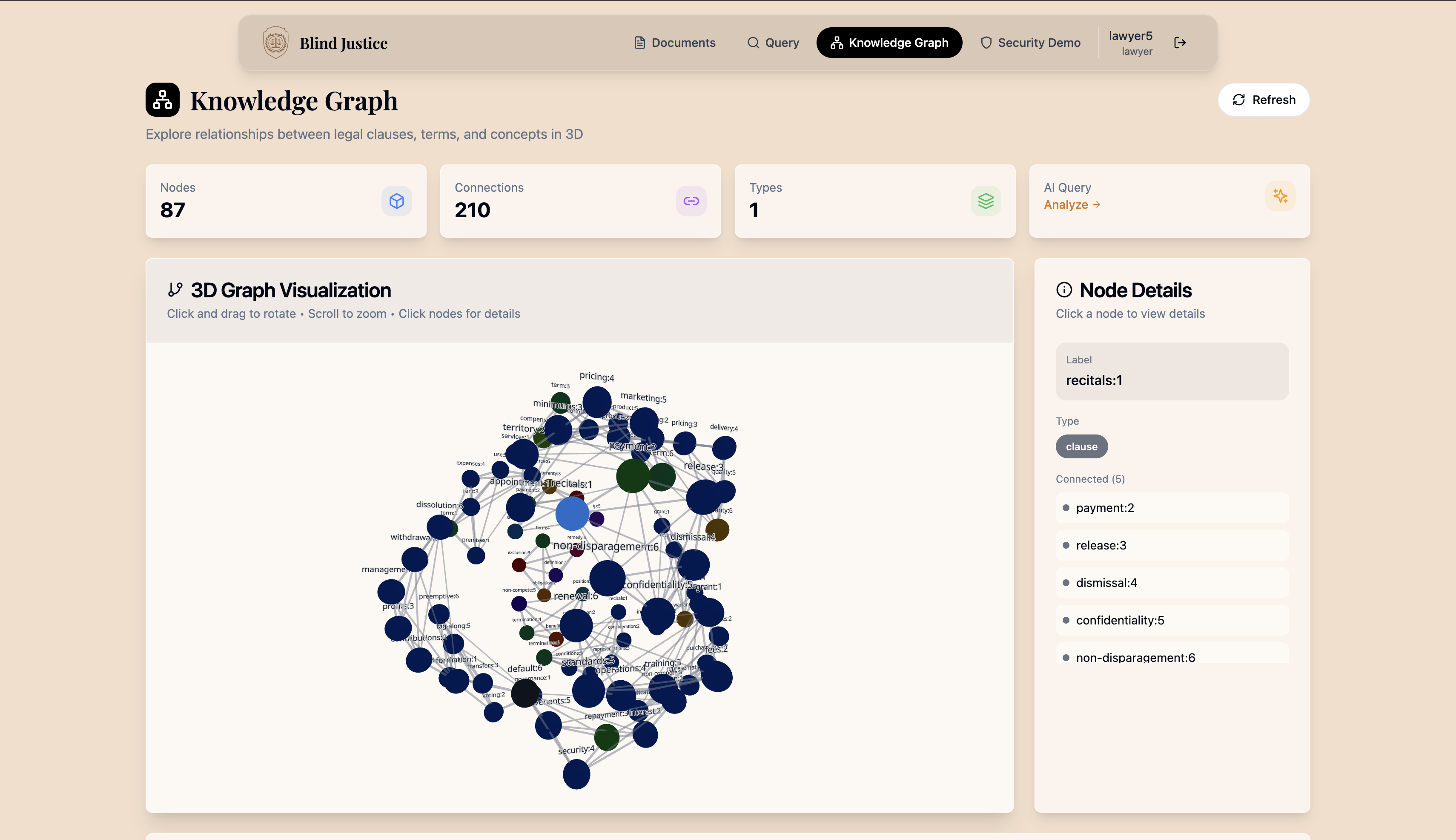Click the Nodes cube icon
The width and height of the screenshot is (1456, 840).
tap(397, 201)
